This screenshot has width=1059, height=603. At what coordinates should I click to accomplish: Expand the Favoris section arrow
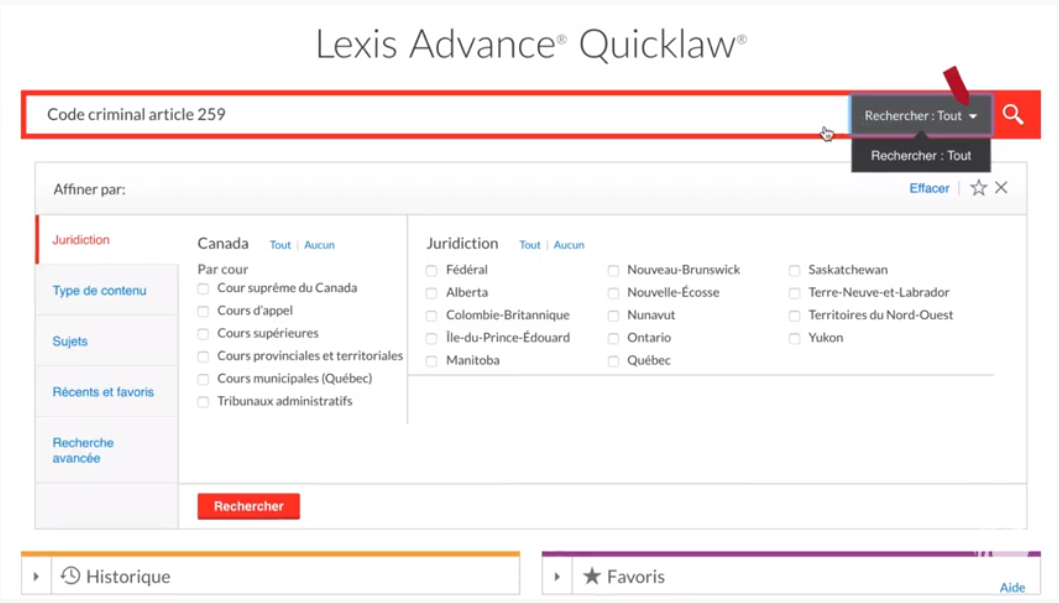557,577
